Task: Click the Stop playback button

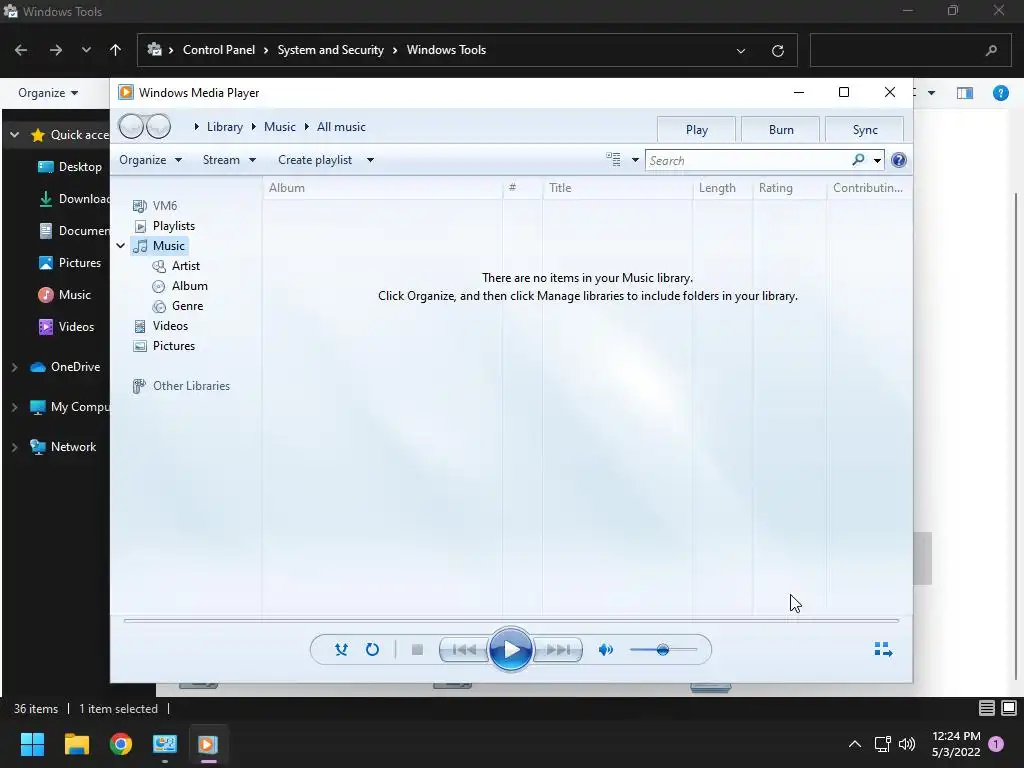Action: tap(417, 649)
